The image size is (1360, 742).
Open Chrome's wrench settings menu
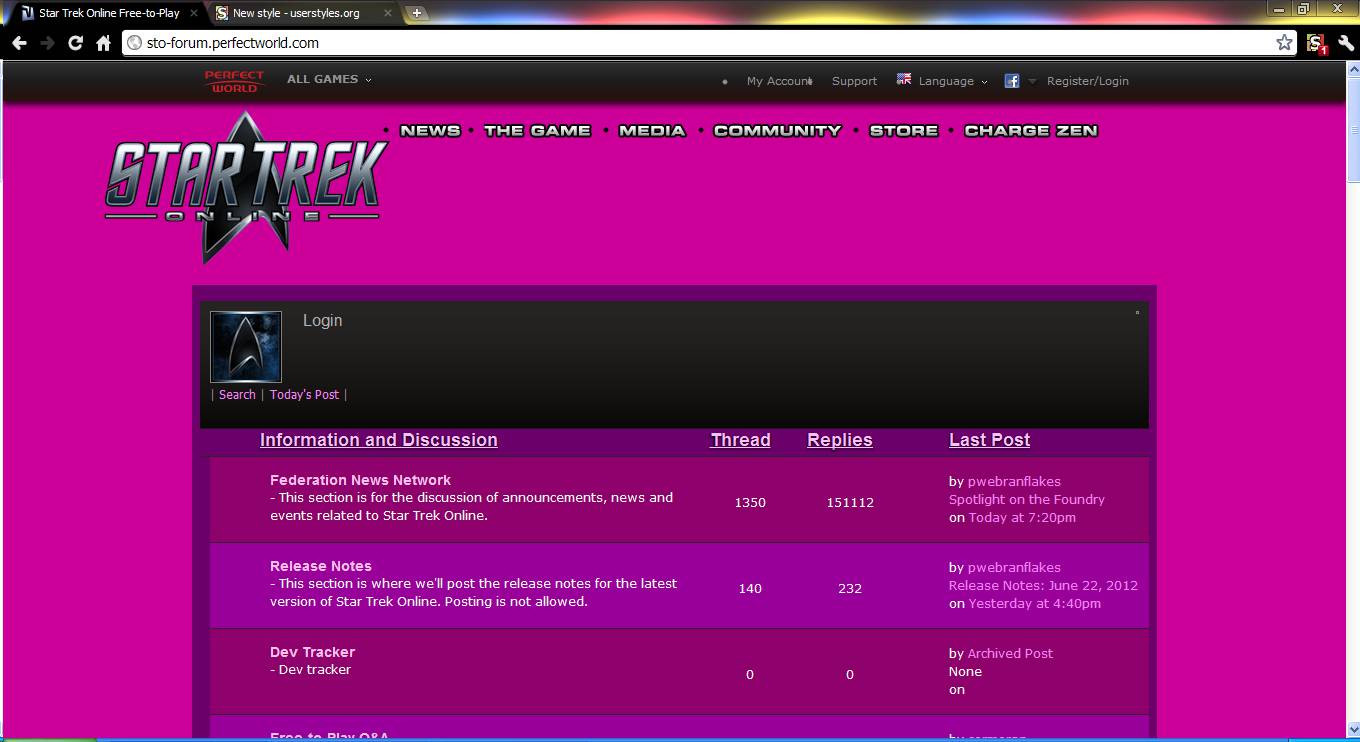tap(1344, 43)
